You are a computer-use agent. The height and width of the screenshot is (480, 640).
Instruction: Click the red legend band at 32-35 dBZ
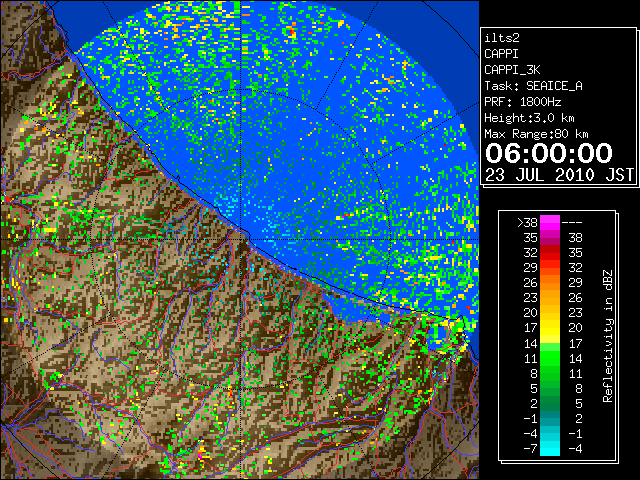point(550,253)
